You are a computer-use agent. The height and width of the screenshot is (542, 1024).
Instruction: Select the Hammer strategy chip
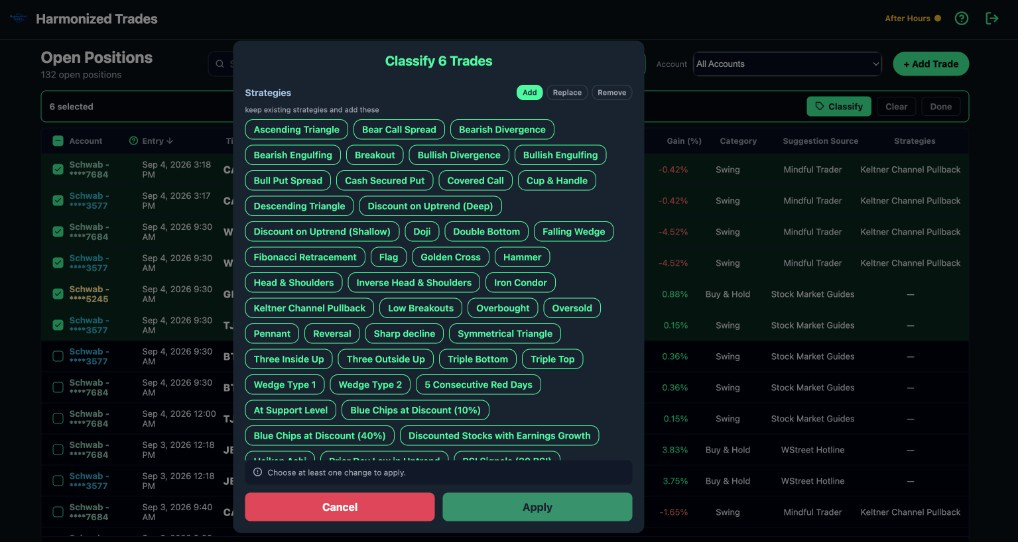[x=522, y=257]
